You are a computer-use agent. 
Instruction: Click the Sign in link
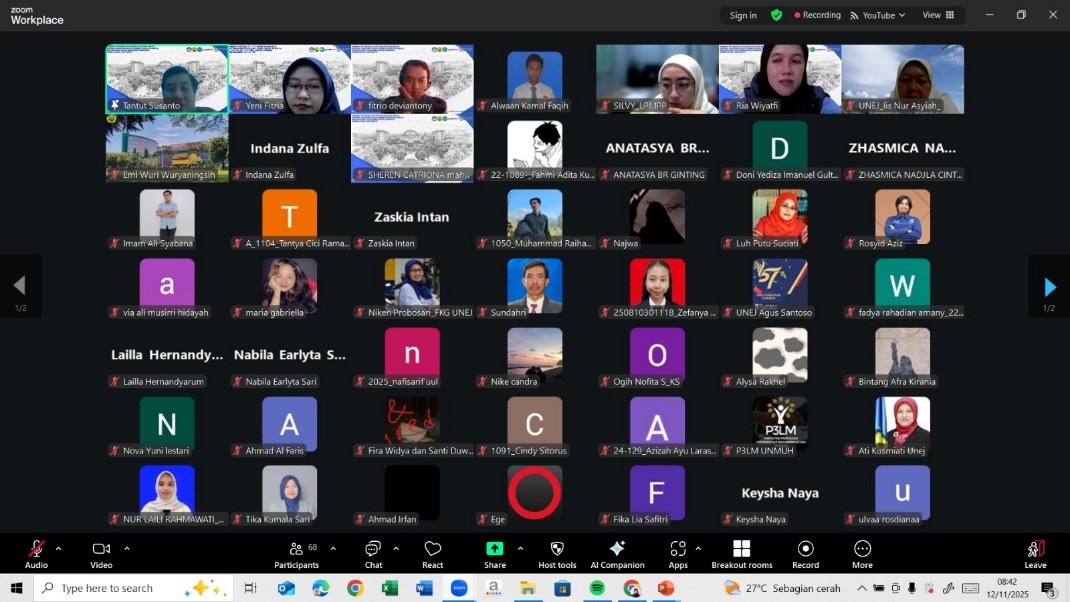tap(743, 15)
